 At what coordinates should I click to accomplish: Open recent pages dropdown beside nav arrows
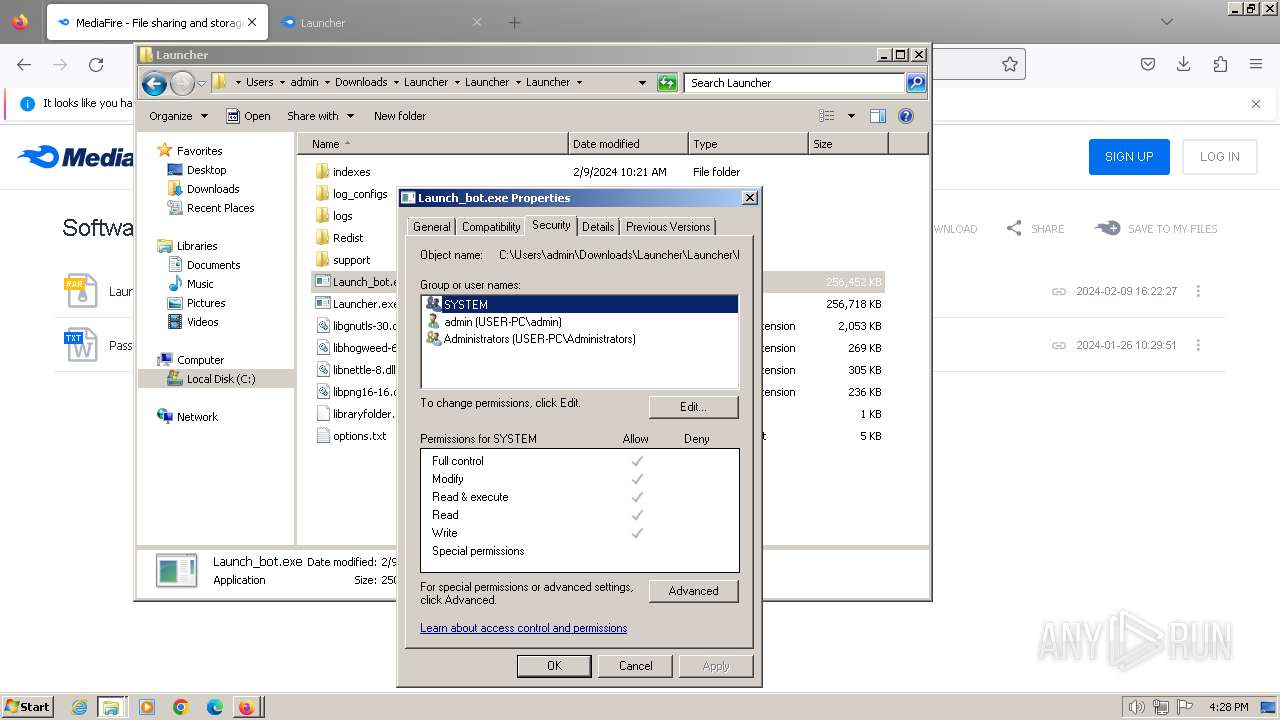pos(202,83)
